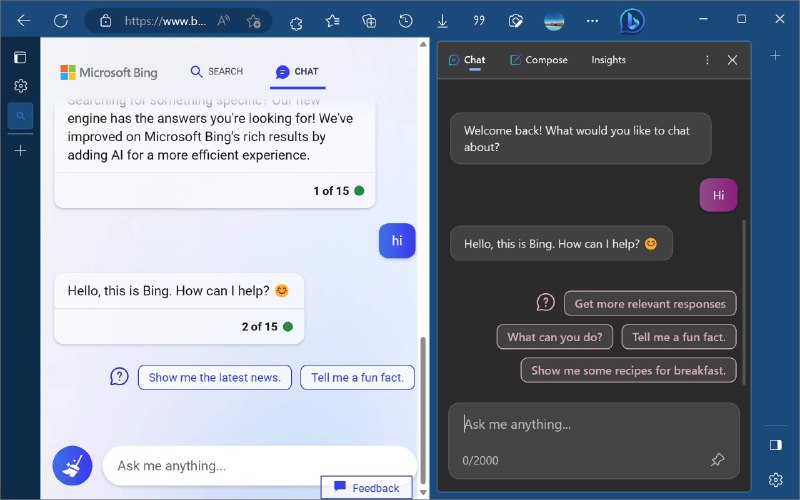Open the Extensions puzzle icon
The image size is (800, 500).
click(x=295, y=21)
